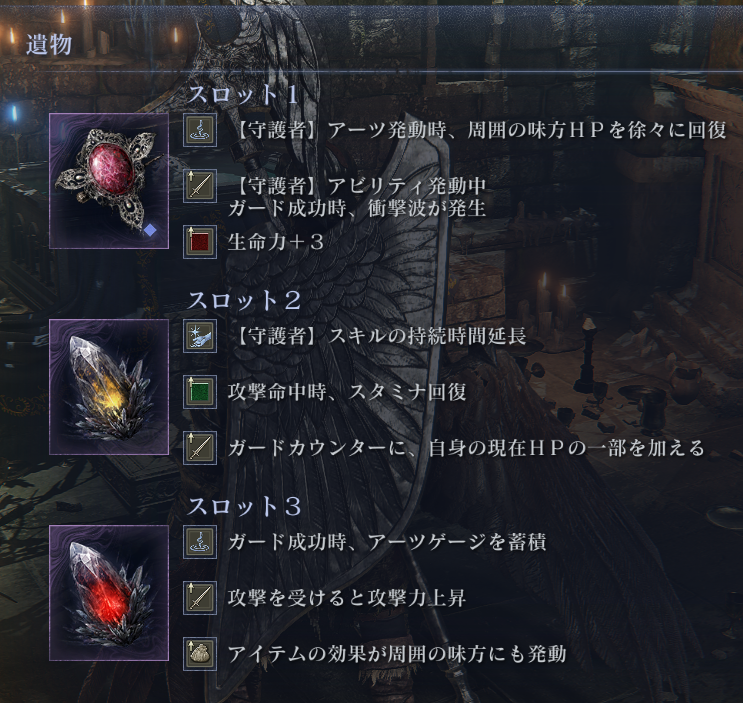Click the Arts icon beside アーツゲージを蓄積

click(x=200, y=542)
